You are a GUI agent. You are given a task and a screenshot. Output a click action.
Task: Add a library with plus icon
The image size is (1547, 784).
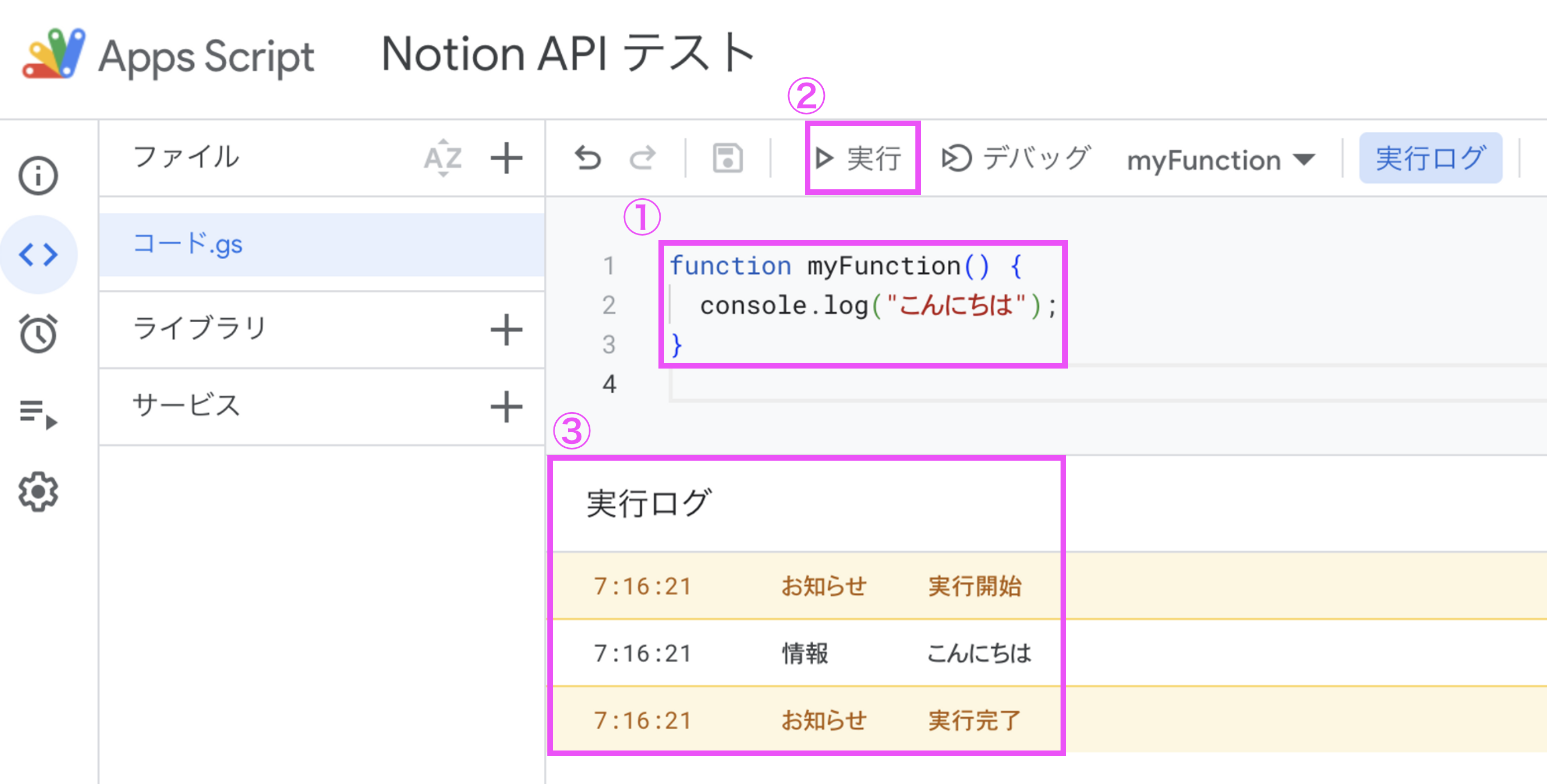506,329
